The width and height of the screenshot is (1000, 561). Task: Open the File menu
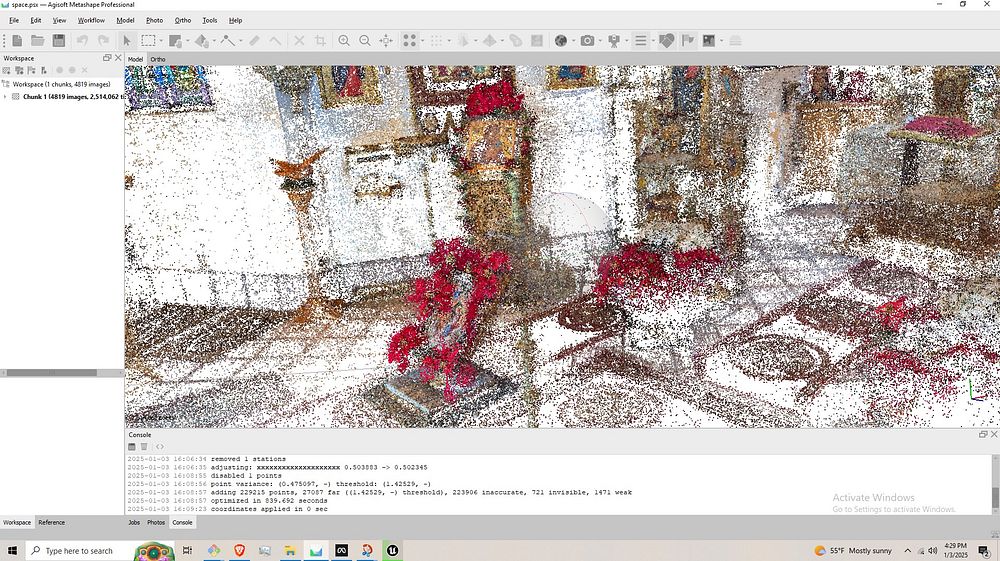tap(13, 20)
